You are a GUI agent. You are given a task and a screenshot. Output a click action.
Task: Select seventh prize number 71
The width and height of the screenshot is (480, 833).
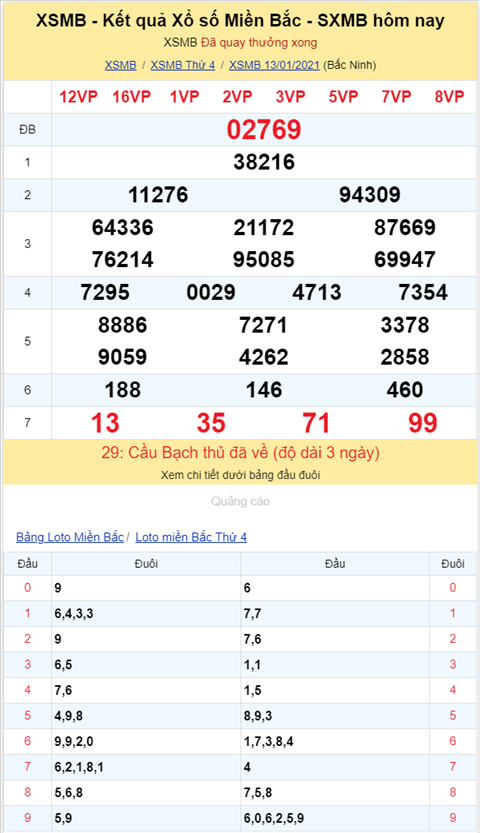316,423
